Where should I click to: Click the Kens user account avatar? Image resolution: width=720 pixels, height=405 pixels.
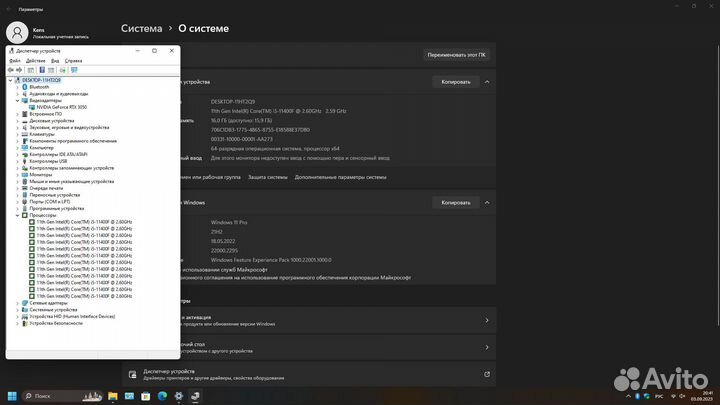17,33
